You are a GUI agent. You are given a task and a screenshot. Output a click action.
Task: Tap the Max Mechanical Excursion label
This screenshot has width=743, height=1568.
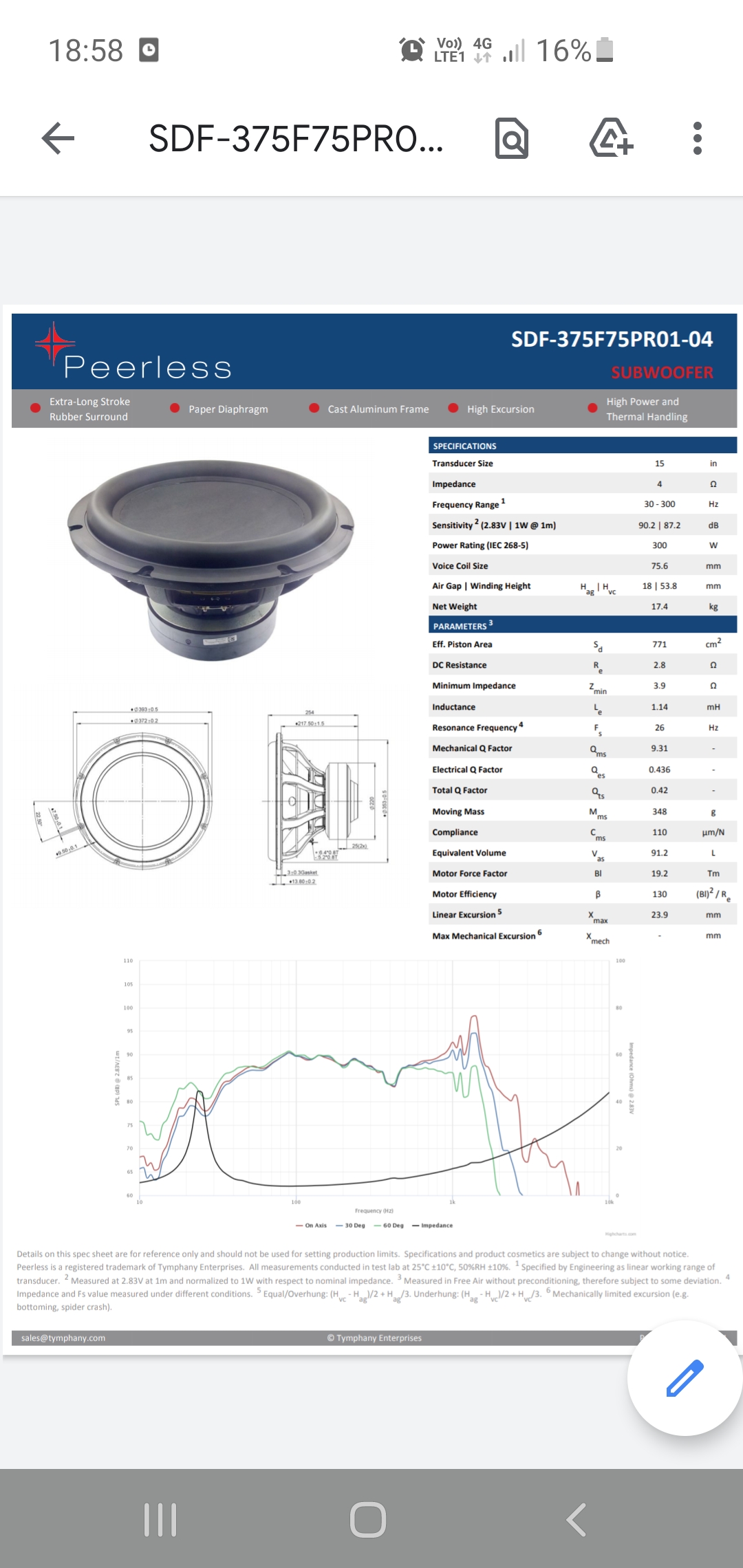484,936
